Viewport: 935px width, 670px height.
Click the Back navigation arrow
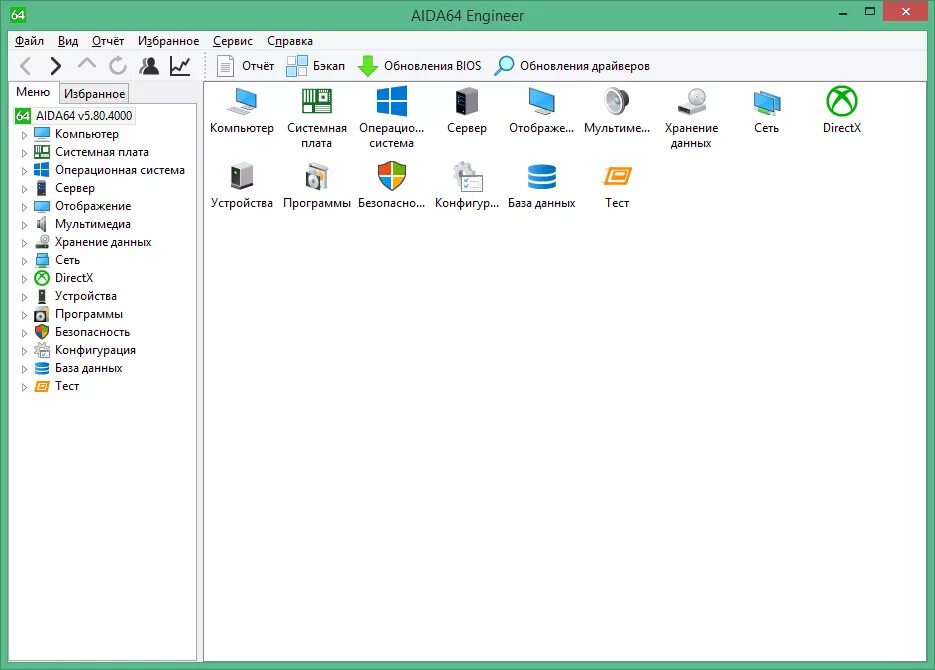(x=25, y=66)
